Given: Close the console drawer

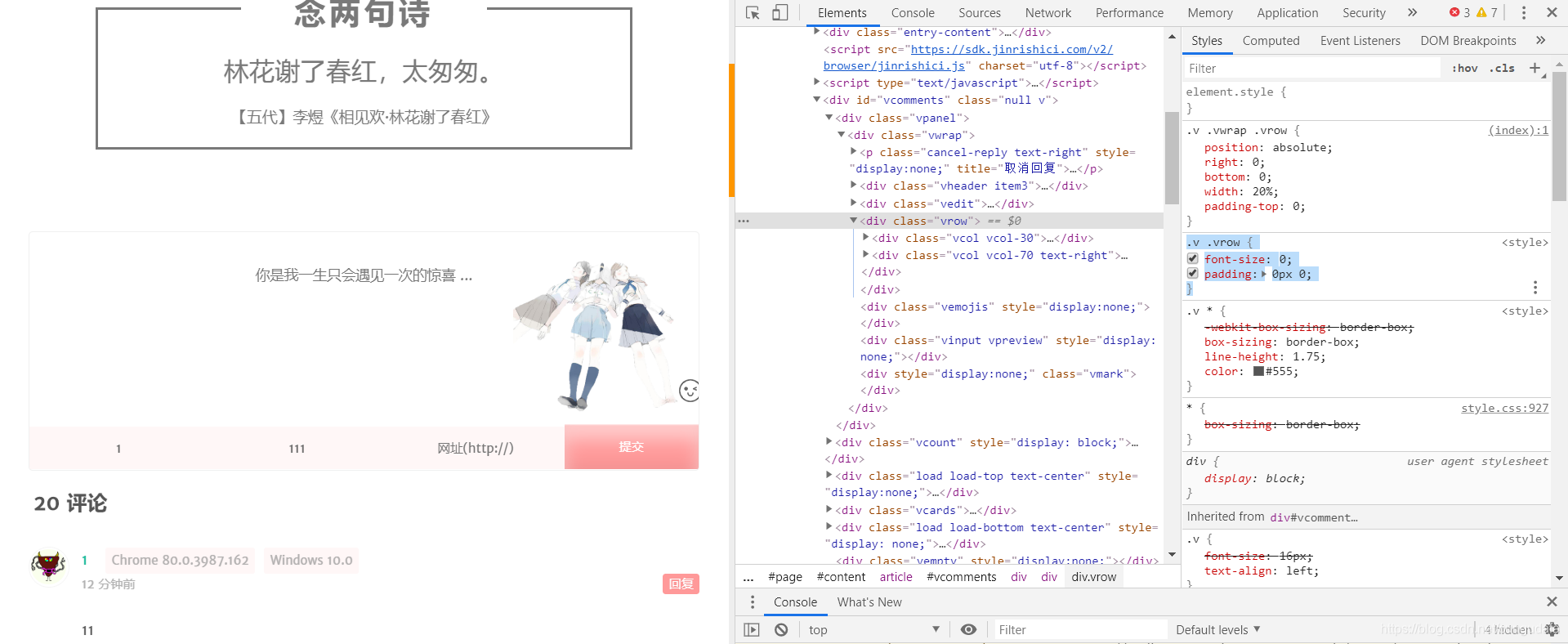Looking at the screenshot, I should 1552,602.
